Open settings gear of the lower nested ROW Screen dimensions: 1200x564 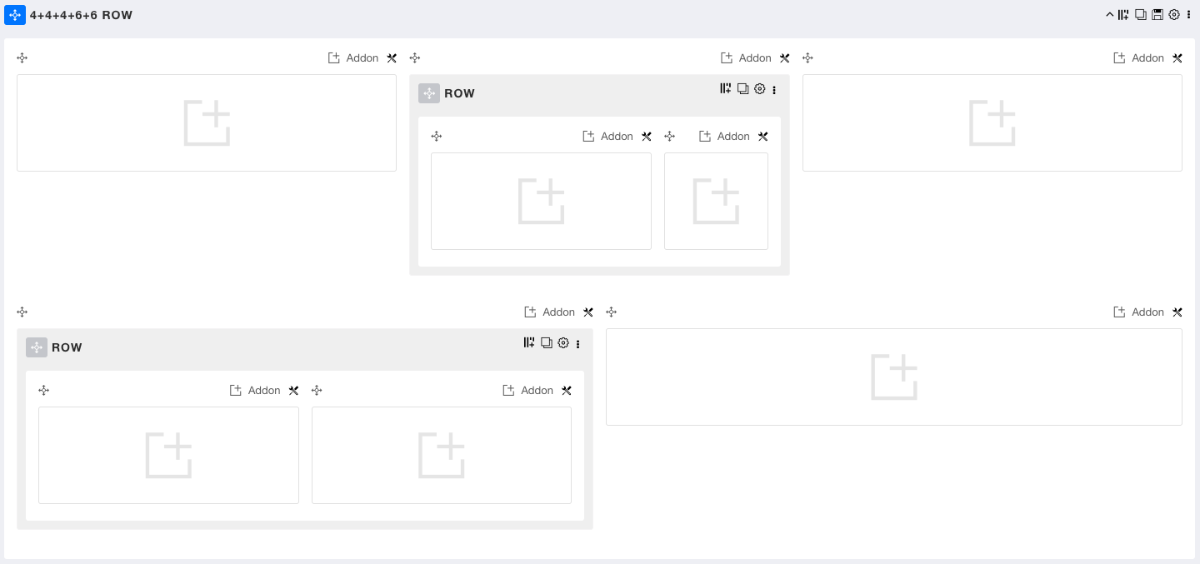[x=563, y=343]
